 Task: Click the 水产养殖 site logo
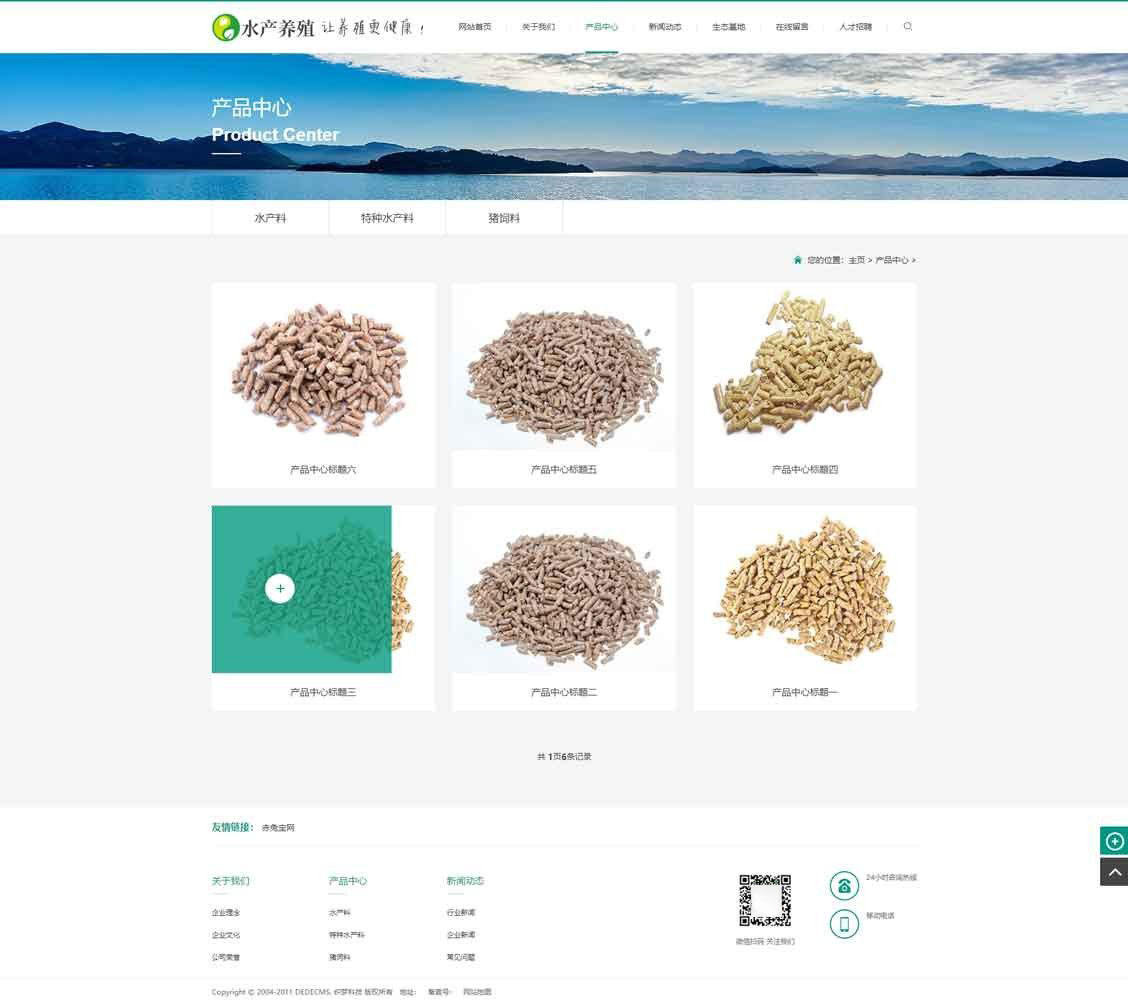click(318, 28)
